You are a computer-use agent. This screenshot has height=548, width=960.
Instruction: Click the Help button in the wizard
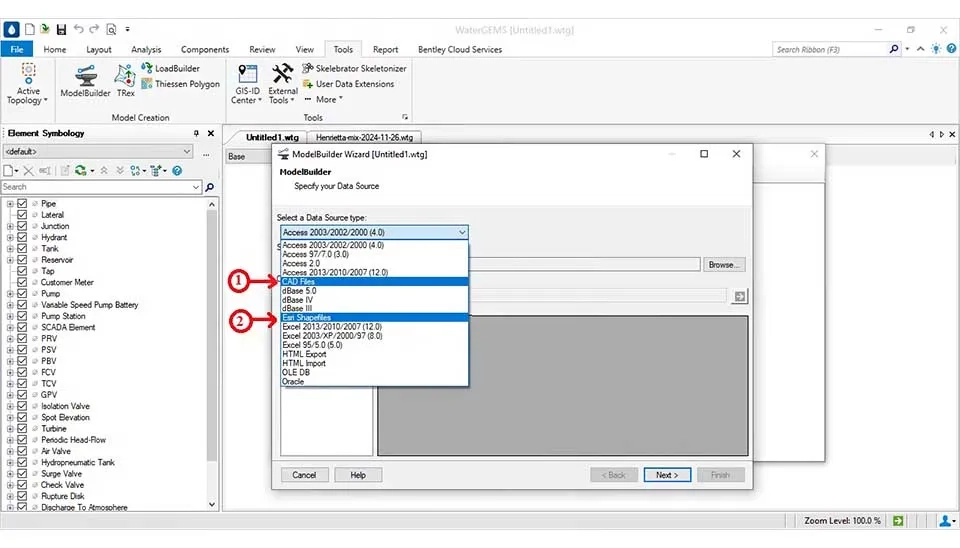(x=358, y=475)
